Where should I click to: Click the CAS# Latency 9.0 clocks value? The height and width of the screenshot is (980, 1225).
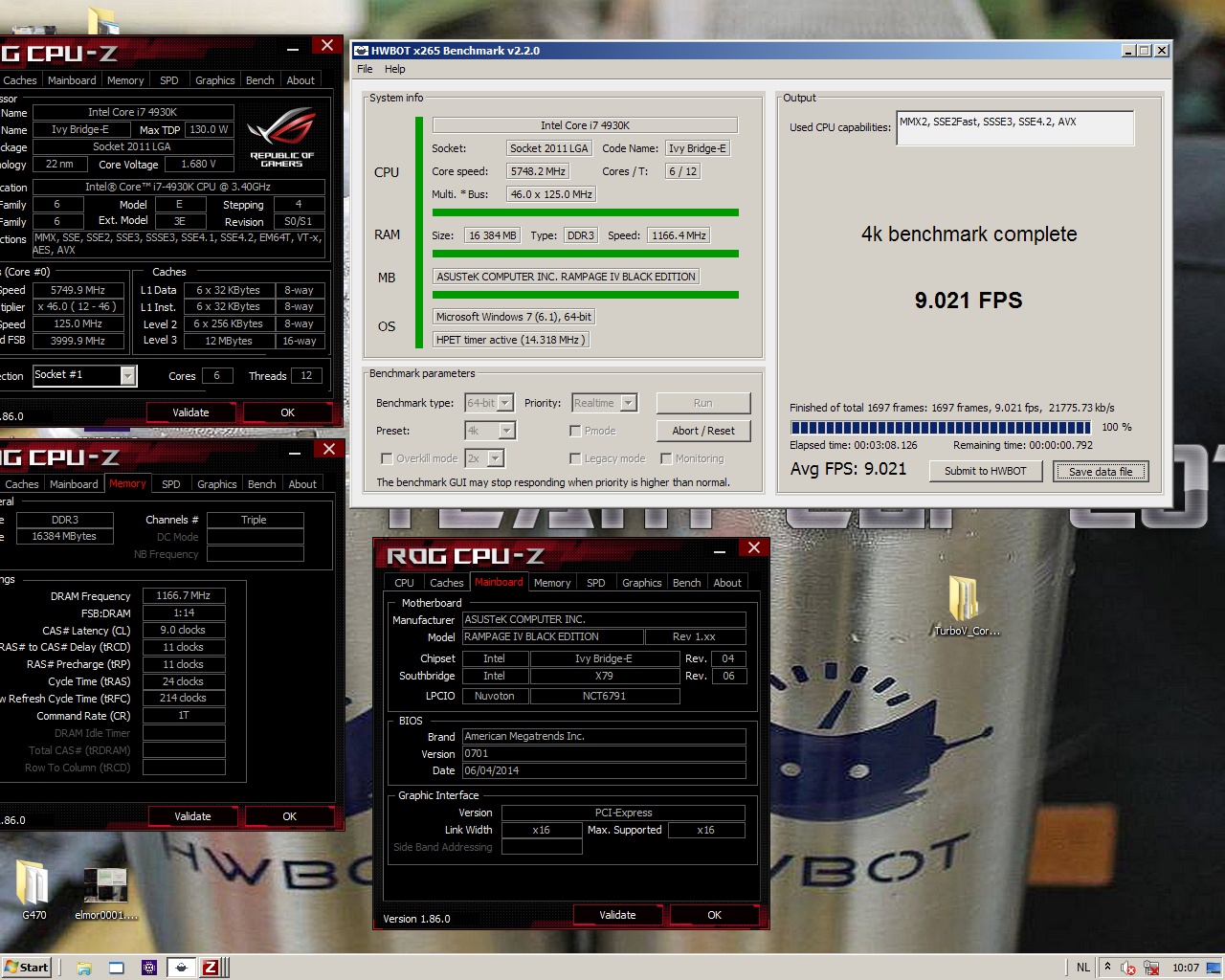click(184, 630)
